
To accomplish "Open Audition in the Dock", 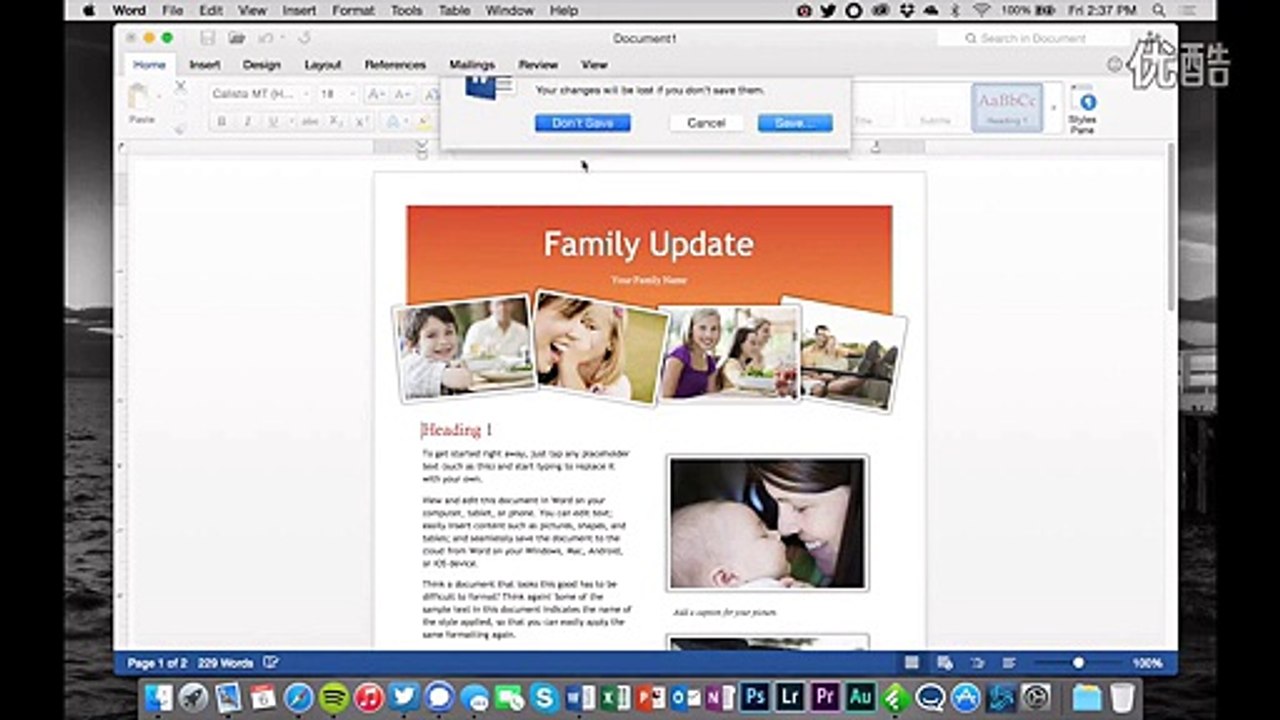I will pyautogui.click(x=860, y=697).
